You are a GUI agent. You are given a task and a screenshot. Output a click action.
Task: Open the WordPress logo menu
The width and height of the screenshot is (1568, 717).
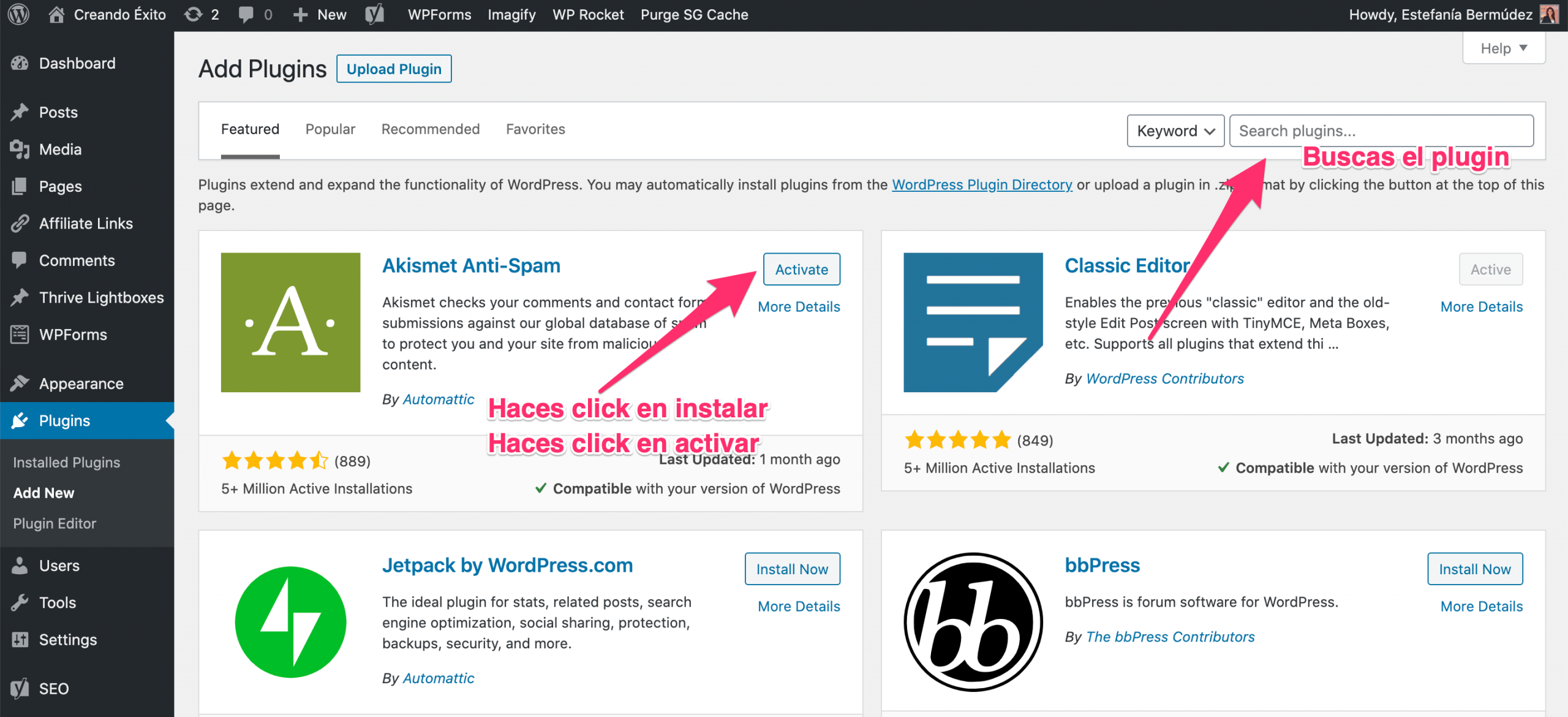click(x=19, y=14)
